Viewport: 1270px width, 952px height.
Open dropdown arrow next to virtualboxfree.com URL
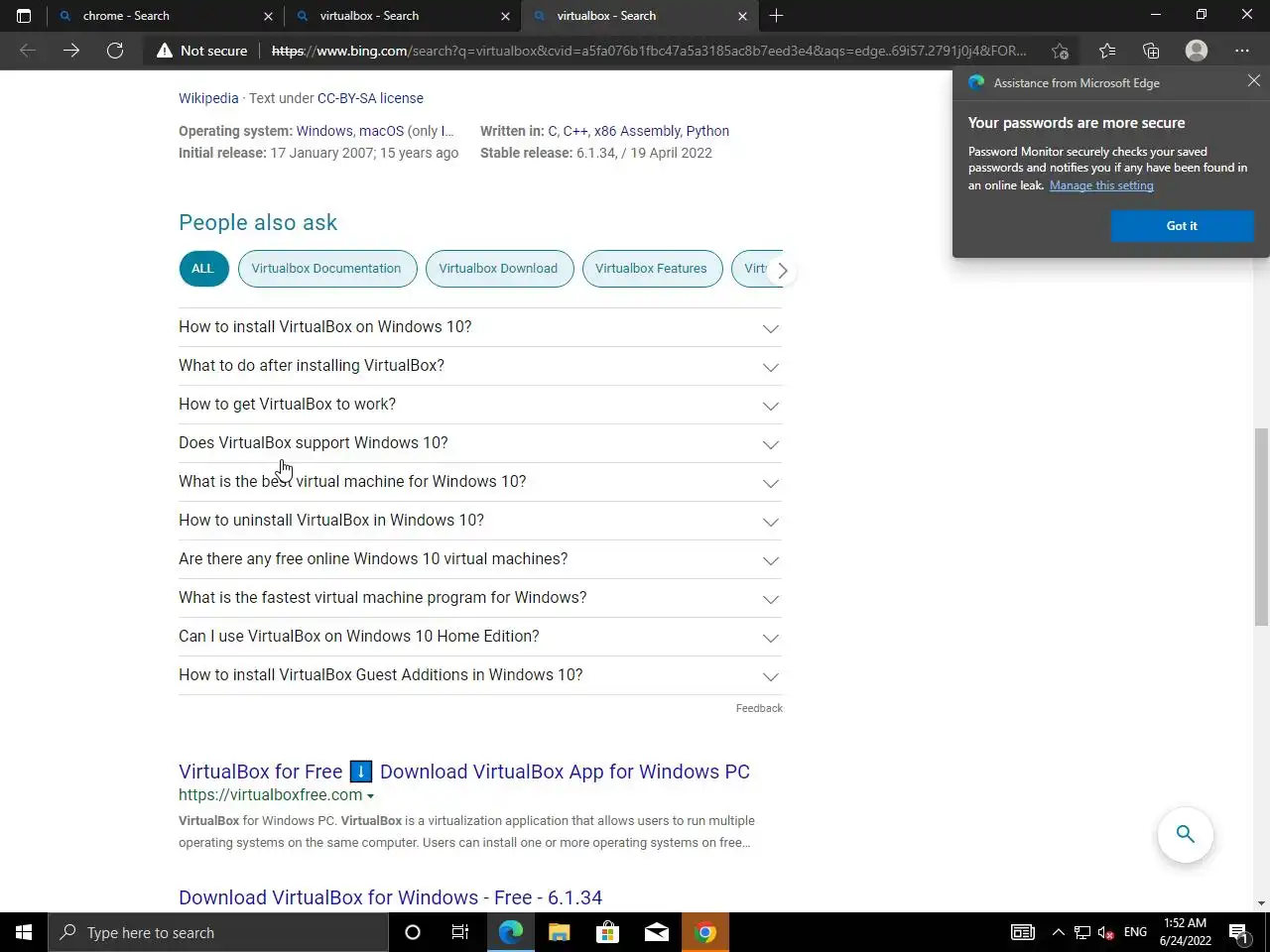point(370,796)
